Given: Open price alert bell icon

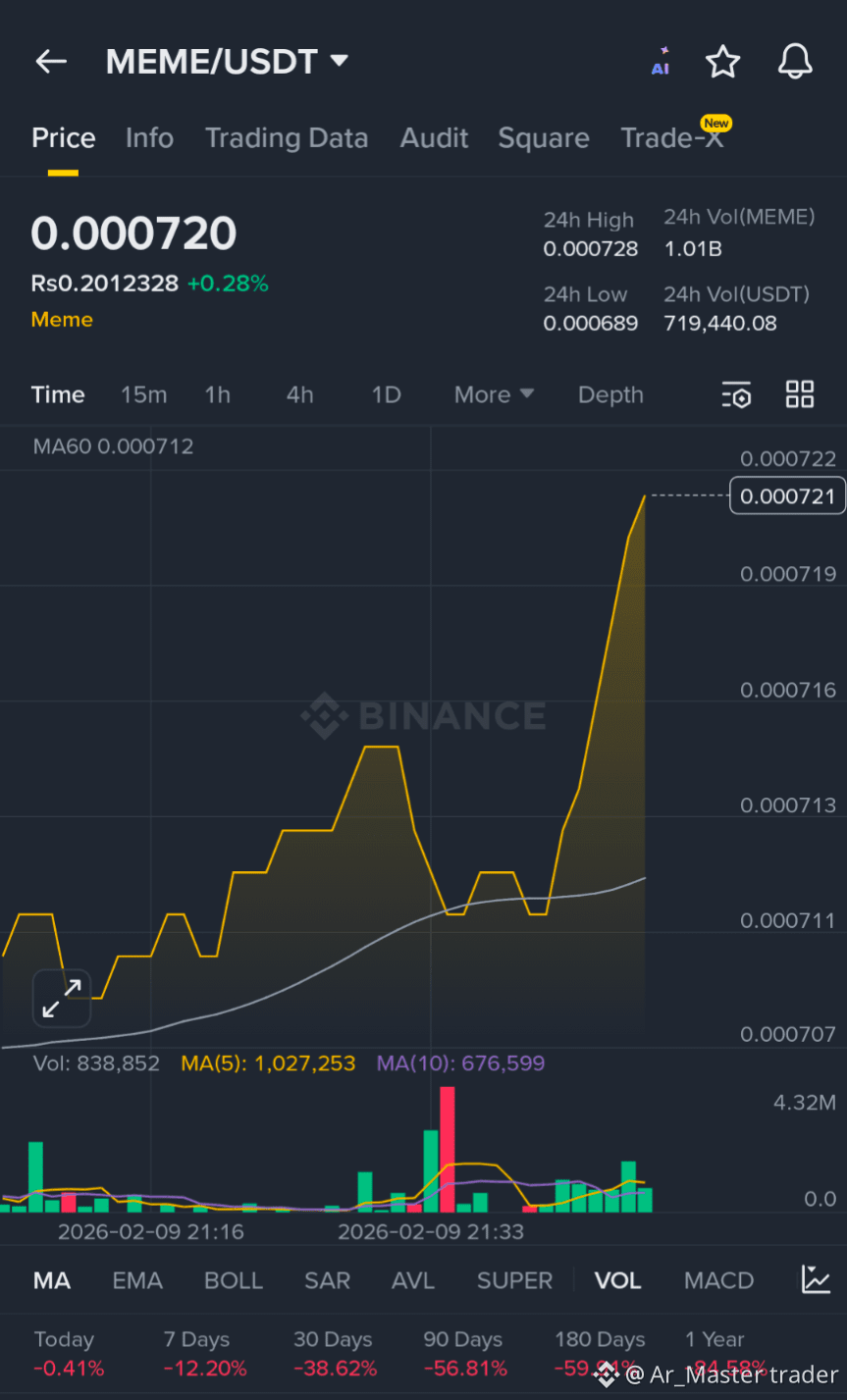Looking at the screenshot, I should [795, 62].
